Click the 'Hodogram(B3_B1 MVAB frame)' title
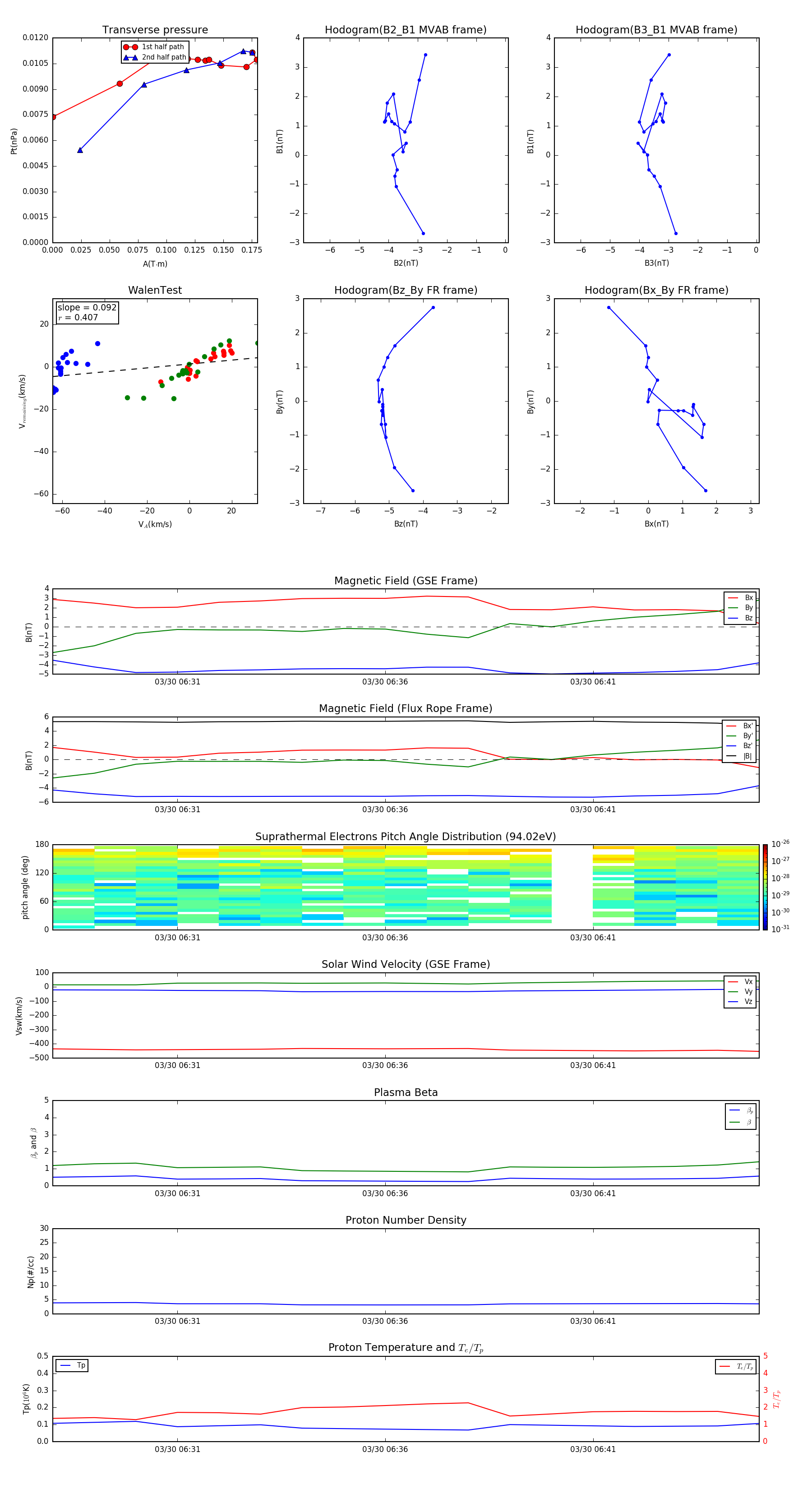812x1489 pixels. (656, 30)
